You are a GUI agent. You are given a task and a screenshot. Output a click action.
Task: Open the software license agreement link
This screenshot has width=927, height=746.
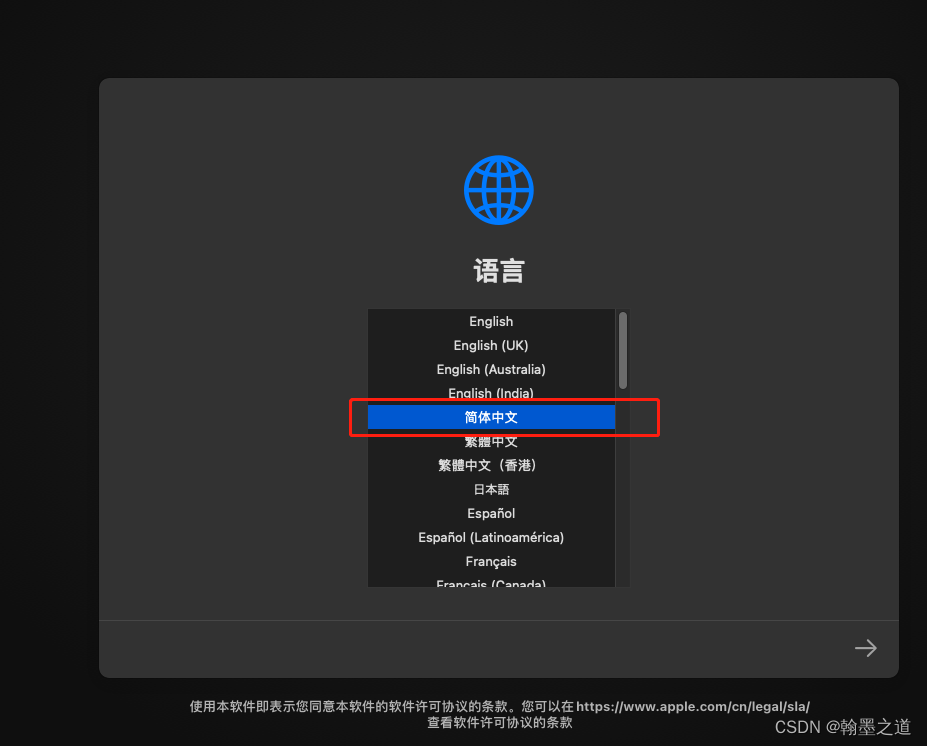(692, 706)
